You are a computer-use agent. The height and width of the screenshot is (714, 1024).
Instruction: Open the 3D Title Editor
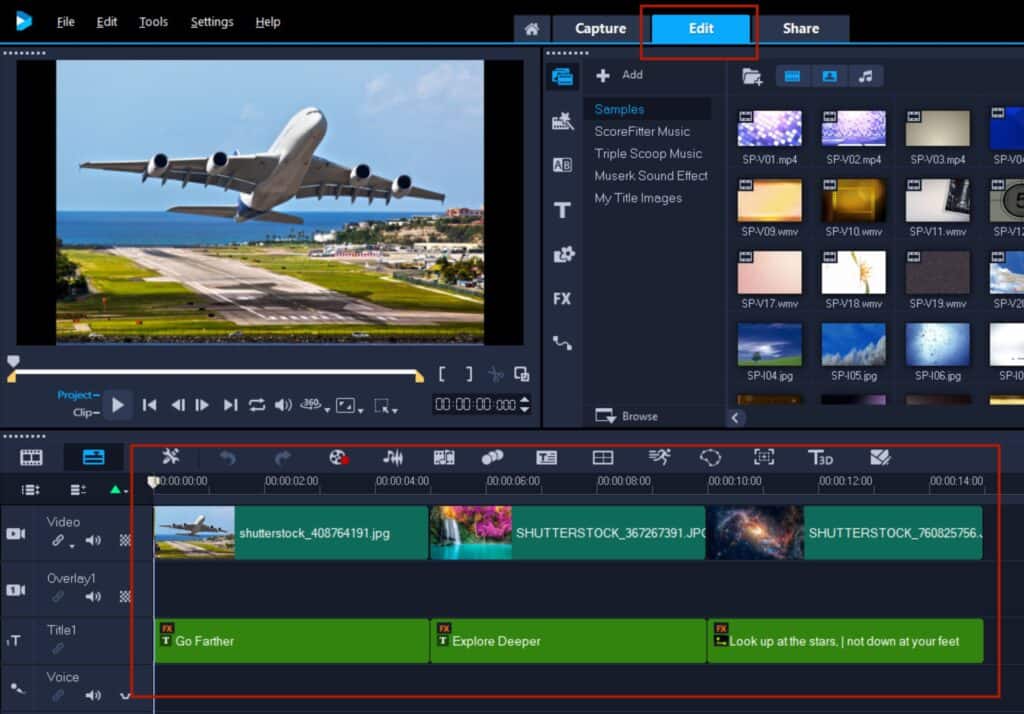point(820,457)
